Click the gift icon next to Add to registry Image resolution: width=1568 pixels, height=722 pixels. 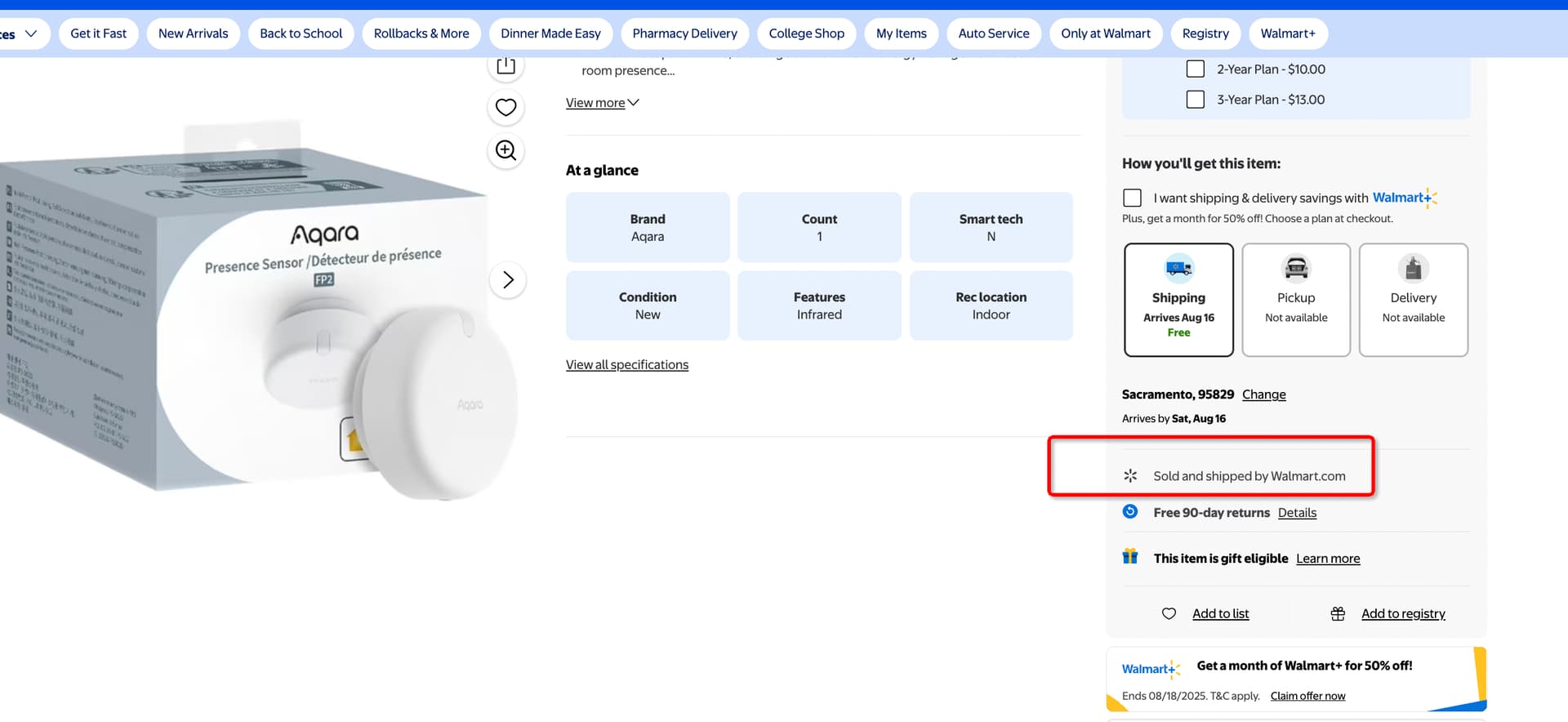[x=1337, y=613]
